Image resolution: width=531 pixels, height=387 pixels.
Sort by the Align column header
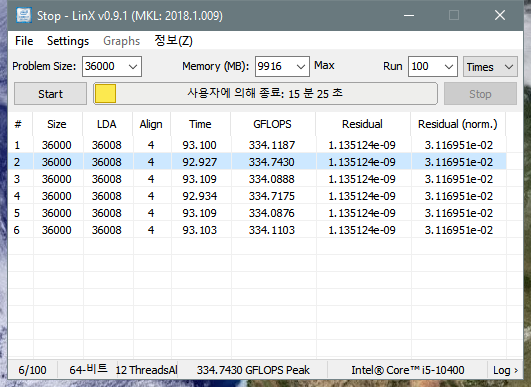(x=151, y=124)
